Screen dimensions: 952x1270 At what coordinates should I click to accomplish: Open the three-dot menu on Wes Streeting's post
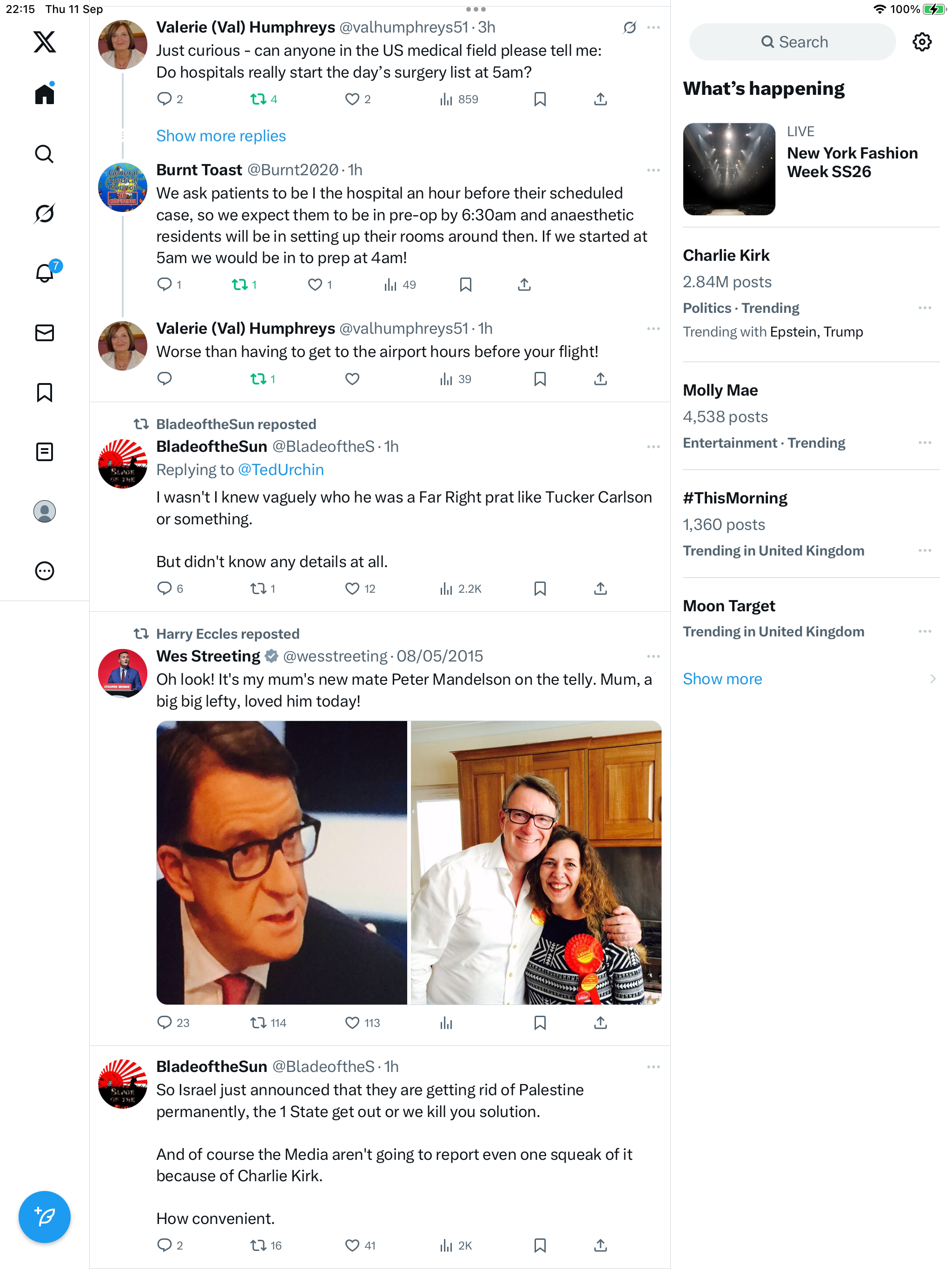[x=654, y=656]
